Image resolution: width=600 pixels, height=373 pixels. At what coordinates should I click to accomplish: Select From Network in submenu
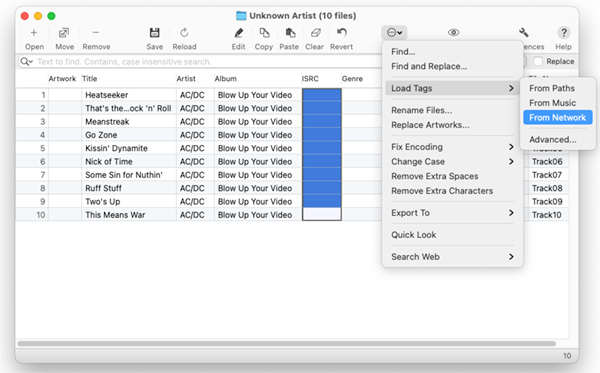(x=558, y=117)
